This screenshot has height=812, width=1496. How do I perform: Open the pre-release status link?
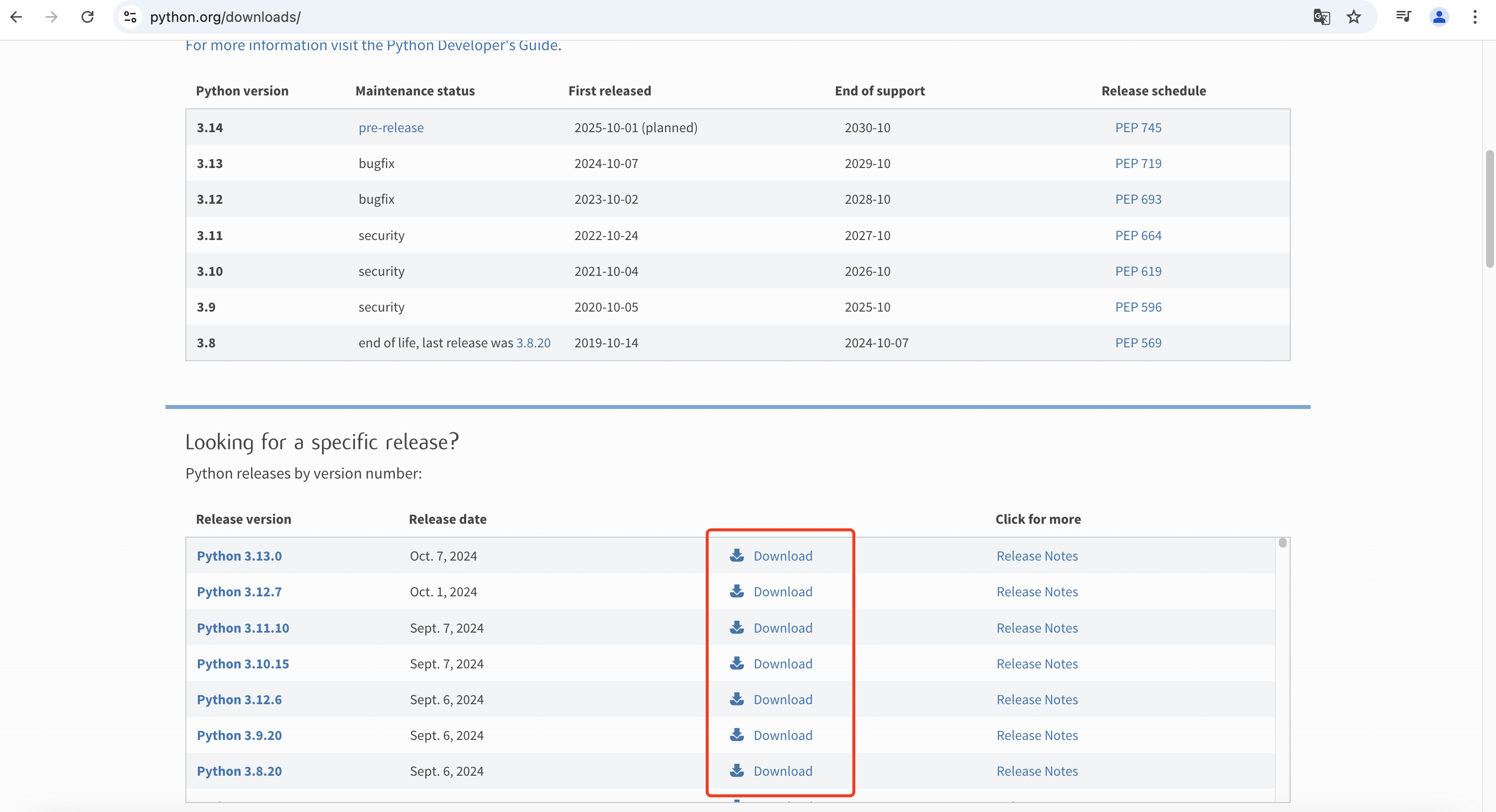tap(391, 128)
